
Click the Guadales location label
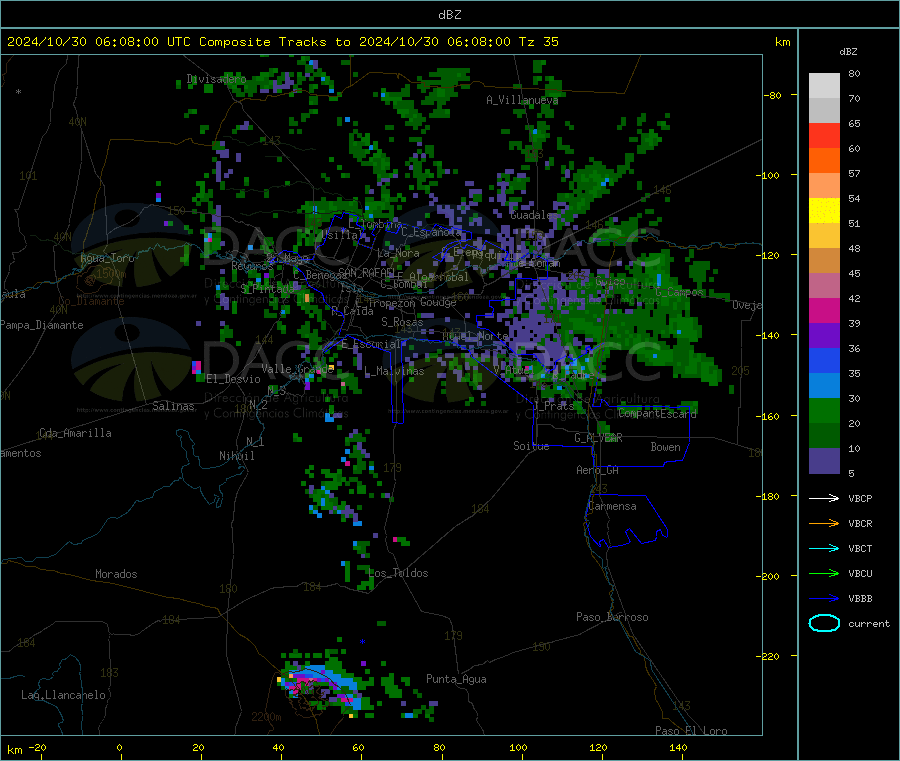pyautogui.click(x=534, y=215)
